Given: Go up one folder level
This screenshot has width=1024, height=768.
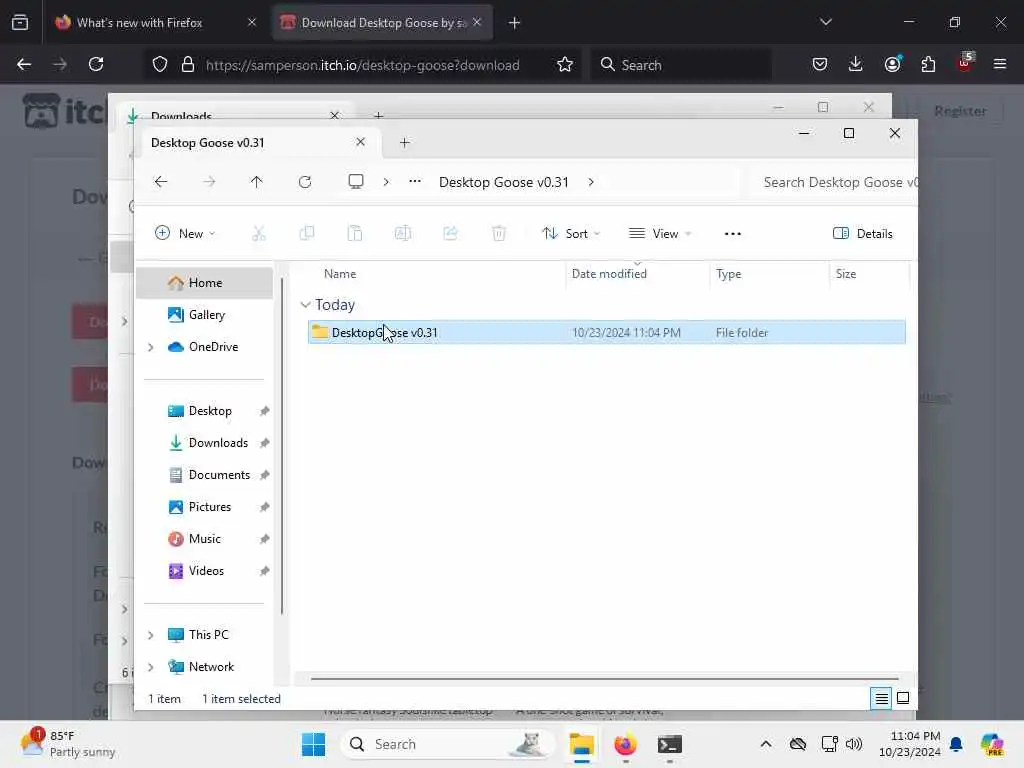Looking at the screenshot, I should (257, 182).
